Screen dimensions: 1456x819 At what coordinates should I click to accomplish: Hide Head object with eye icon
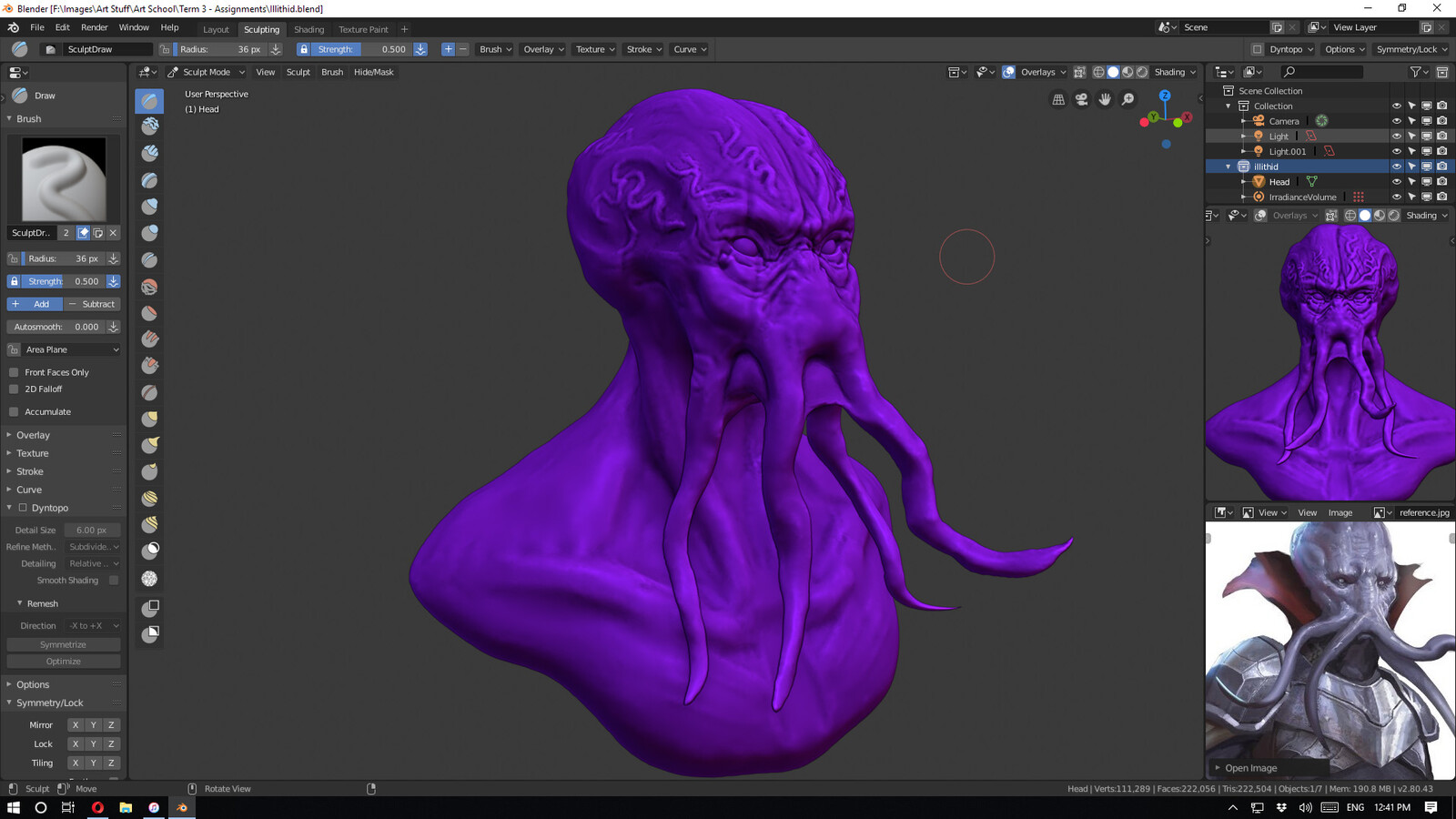coord(1396,181)
